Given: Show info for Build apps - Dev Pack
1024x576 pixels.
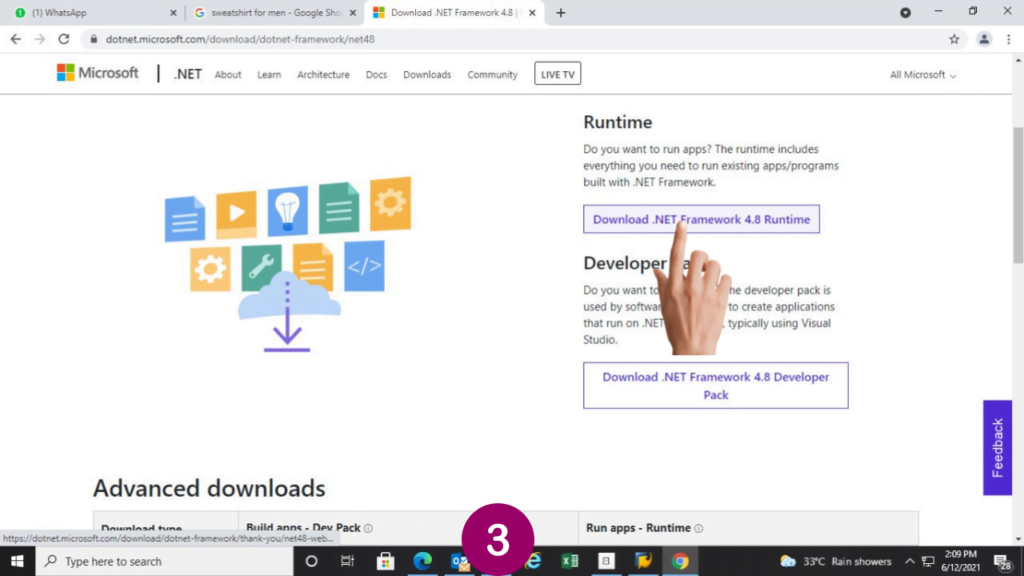Looking at the screenshot, I should click(368, 528).
